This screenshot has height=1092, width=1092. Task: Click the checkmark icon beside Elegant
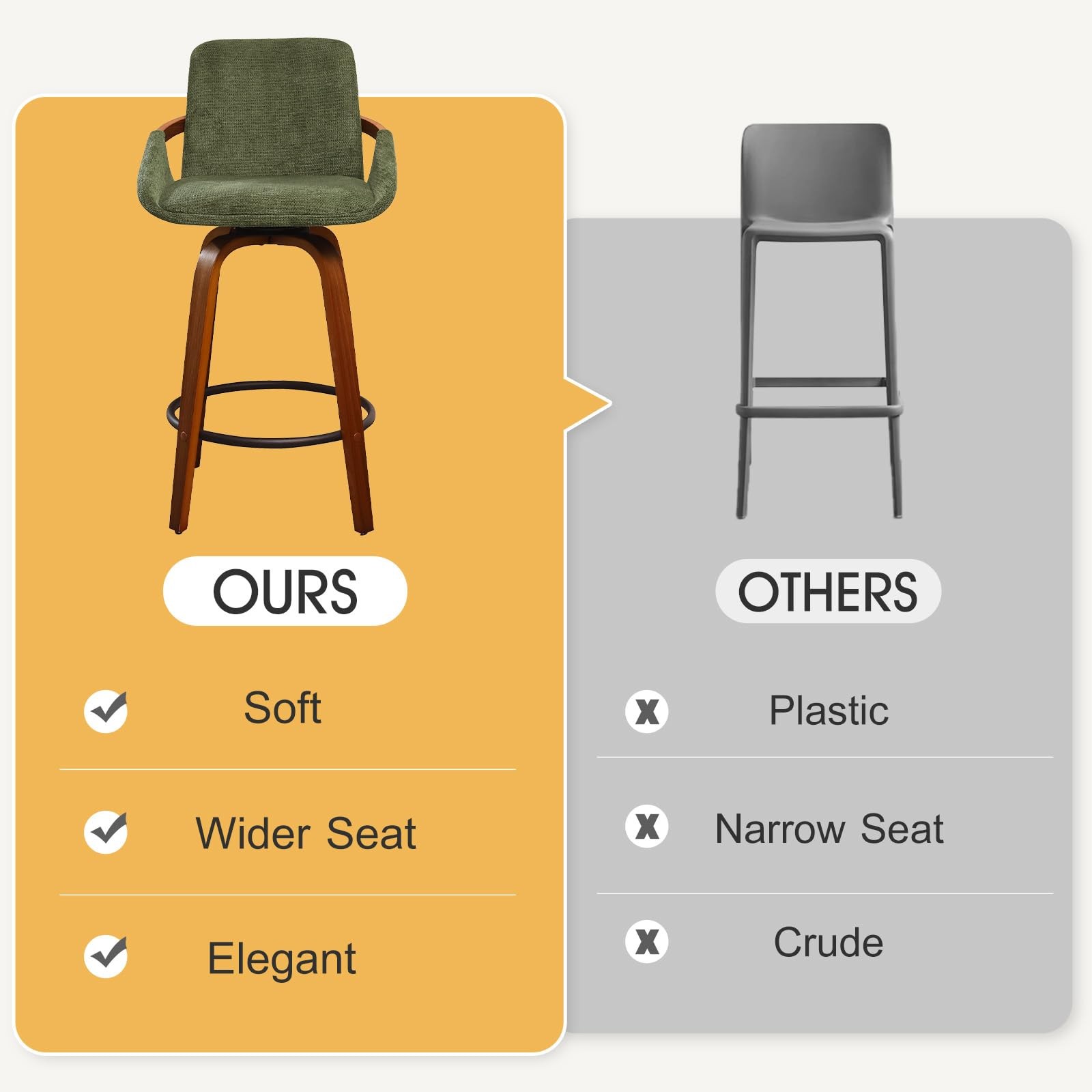coord(106,955)
